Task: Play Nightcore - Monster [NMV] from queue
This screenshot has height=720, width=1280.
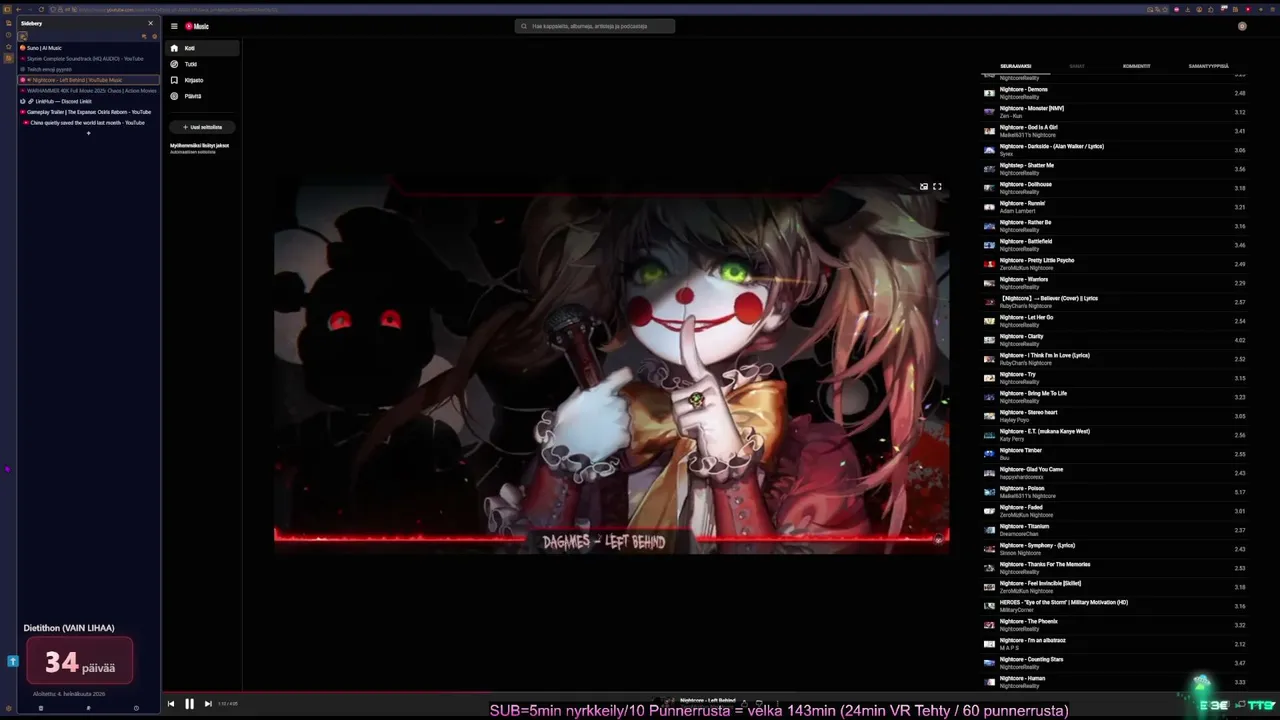Action: pos(1115,112)
